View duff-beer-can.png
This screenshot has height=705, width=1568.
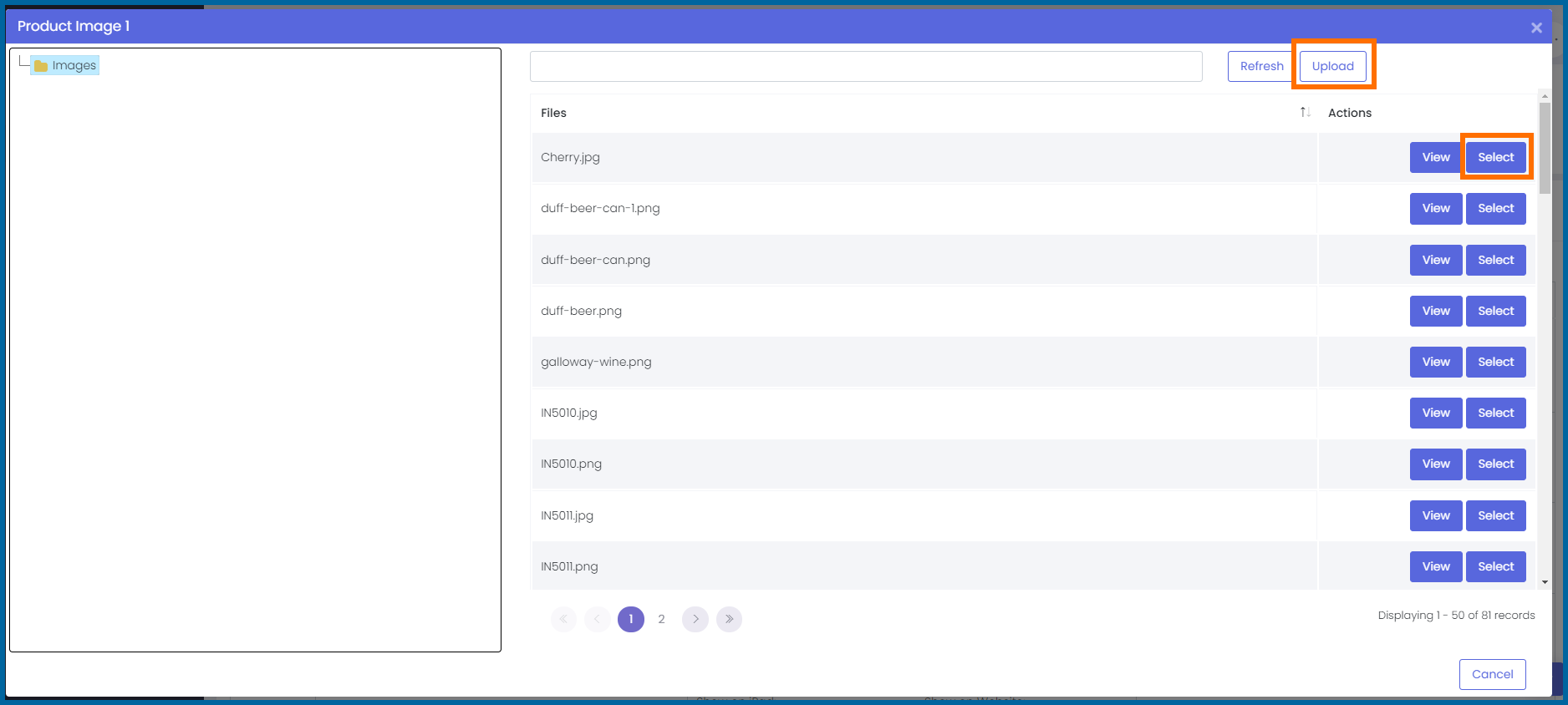[1436, 260]
